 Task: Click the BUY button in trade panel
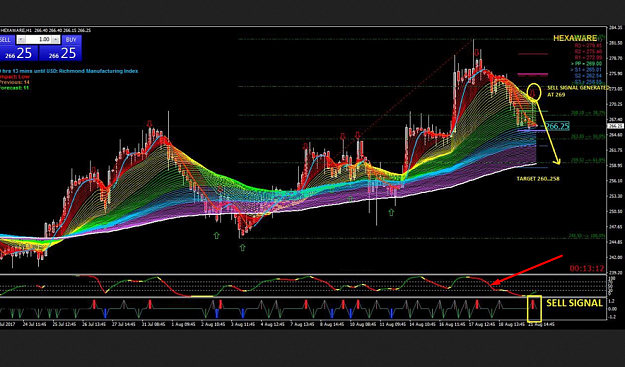pos(71,40)
